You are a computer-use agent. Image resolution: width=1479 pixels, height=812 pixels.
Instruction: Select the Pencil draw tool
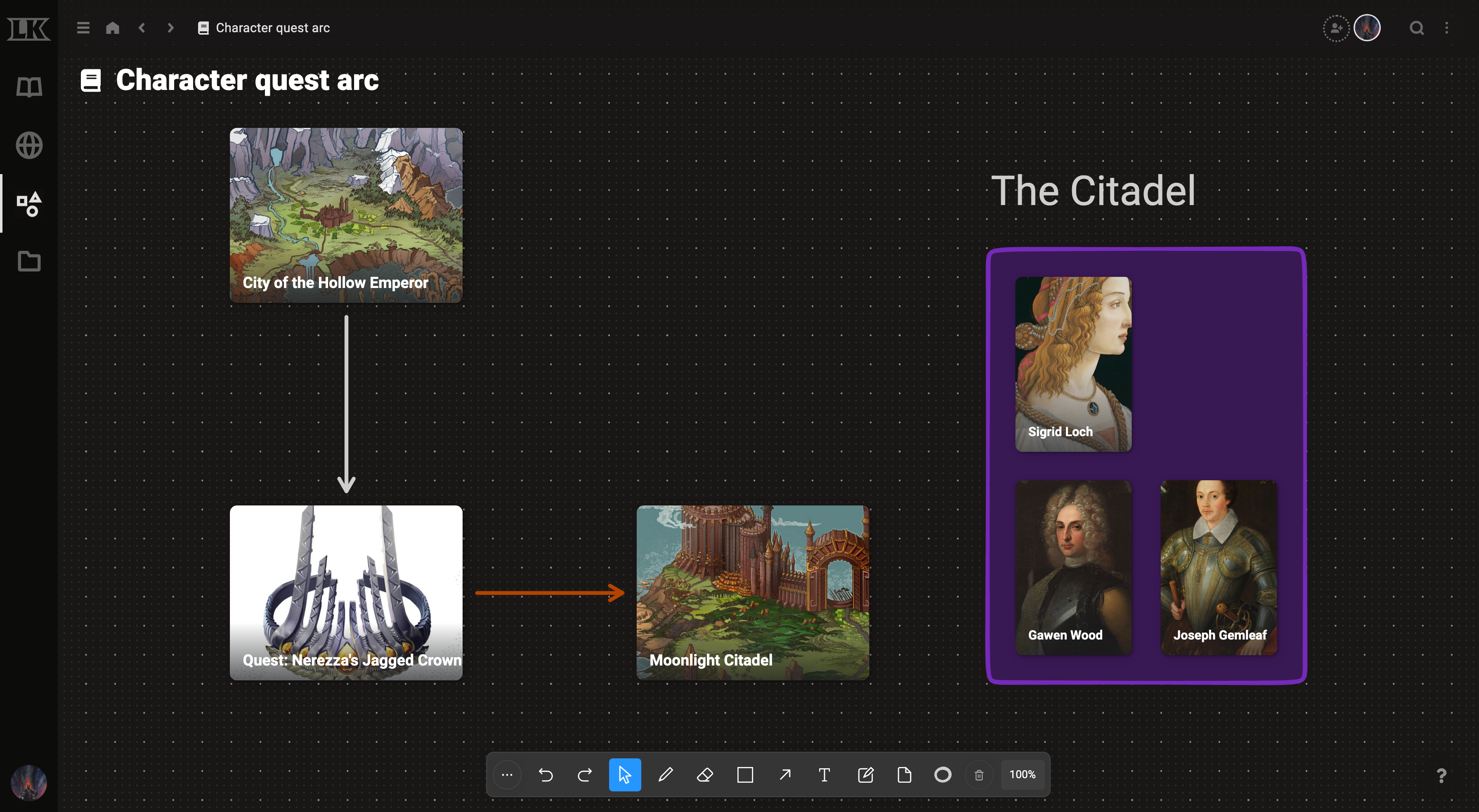[x=666, y=775]
